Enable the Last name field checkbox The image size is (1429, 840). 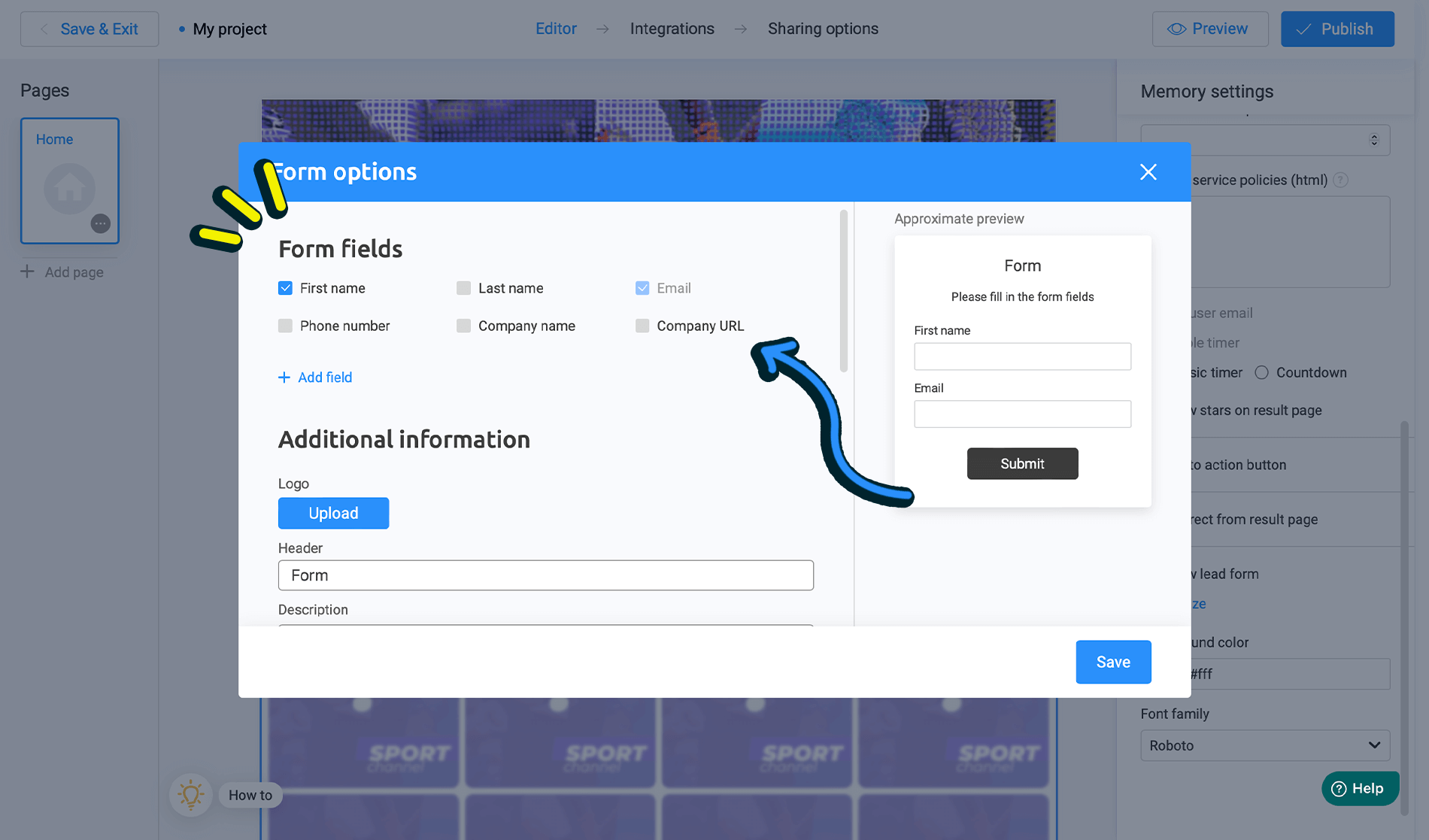463,288
